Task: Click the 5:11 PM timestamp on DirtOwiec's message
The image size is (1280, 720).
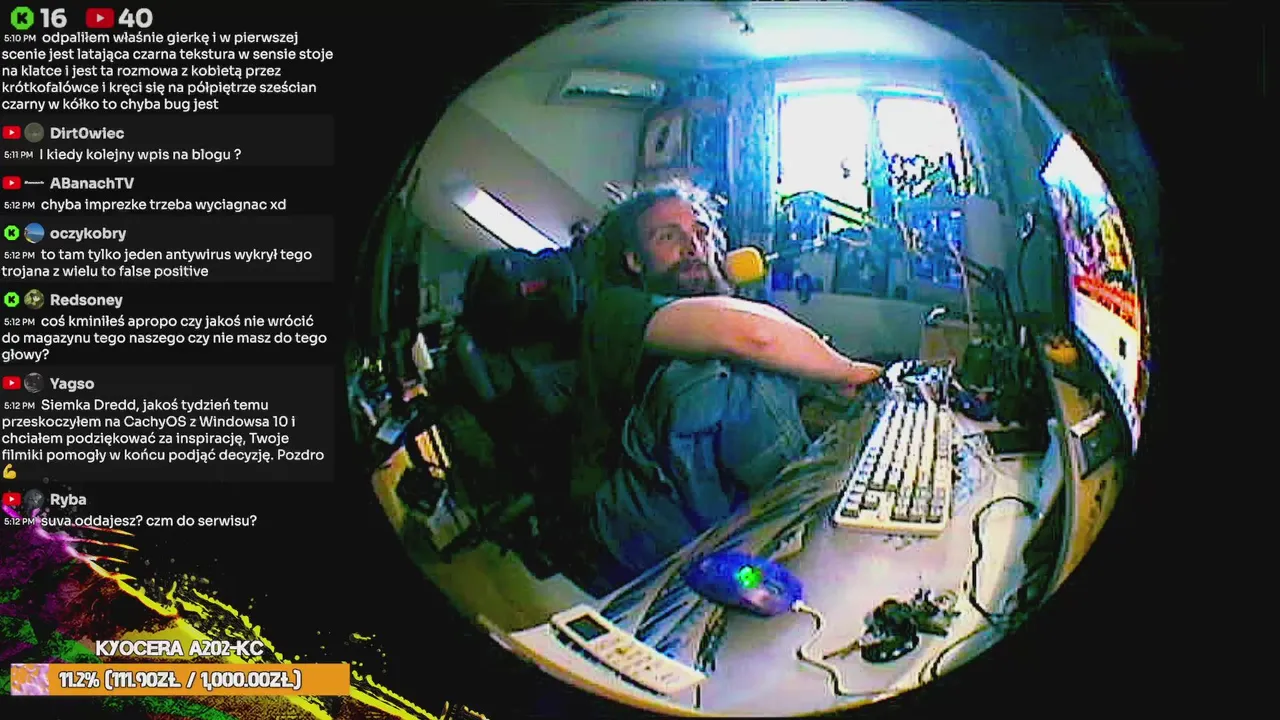Action: pyautogui.click(x=19, y=156)
